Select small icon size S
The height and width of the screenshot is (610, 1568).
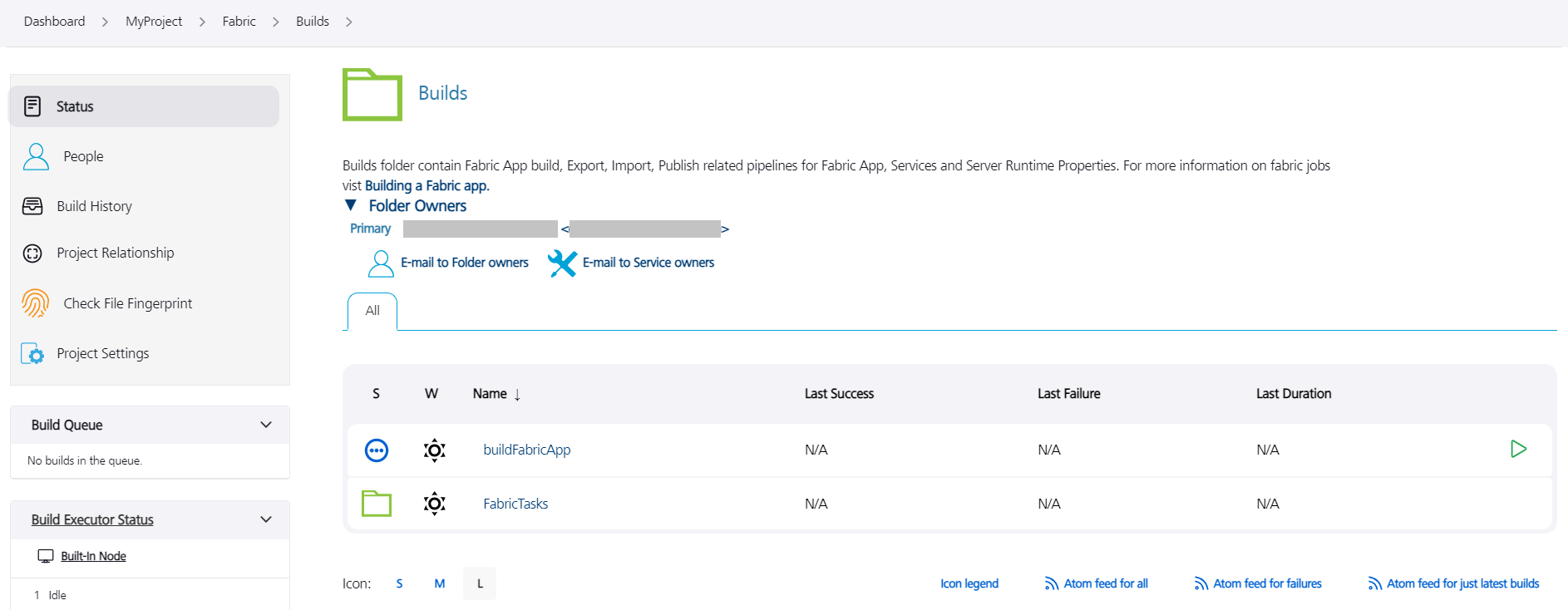[399, 583]
